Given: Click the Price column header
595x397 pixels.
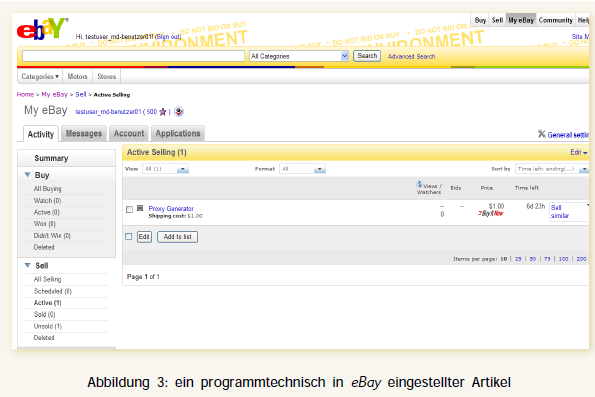Looking at the screenshot, I should point(487,187).
